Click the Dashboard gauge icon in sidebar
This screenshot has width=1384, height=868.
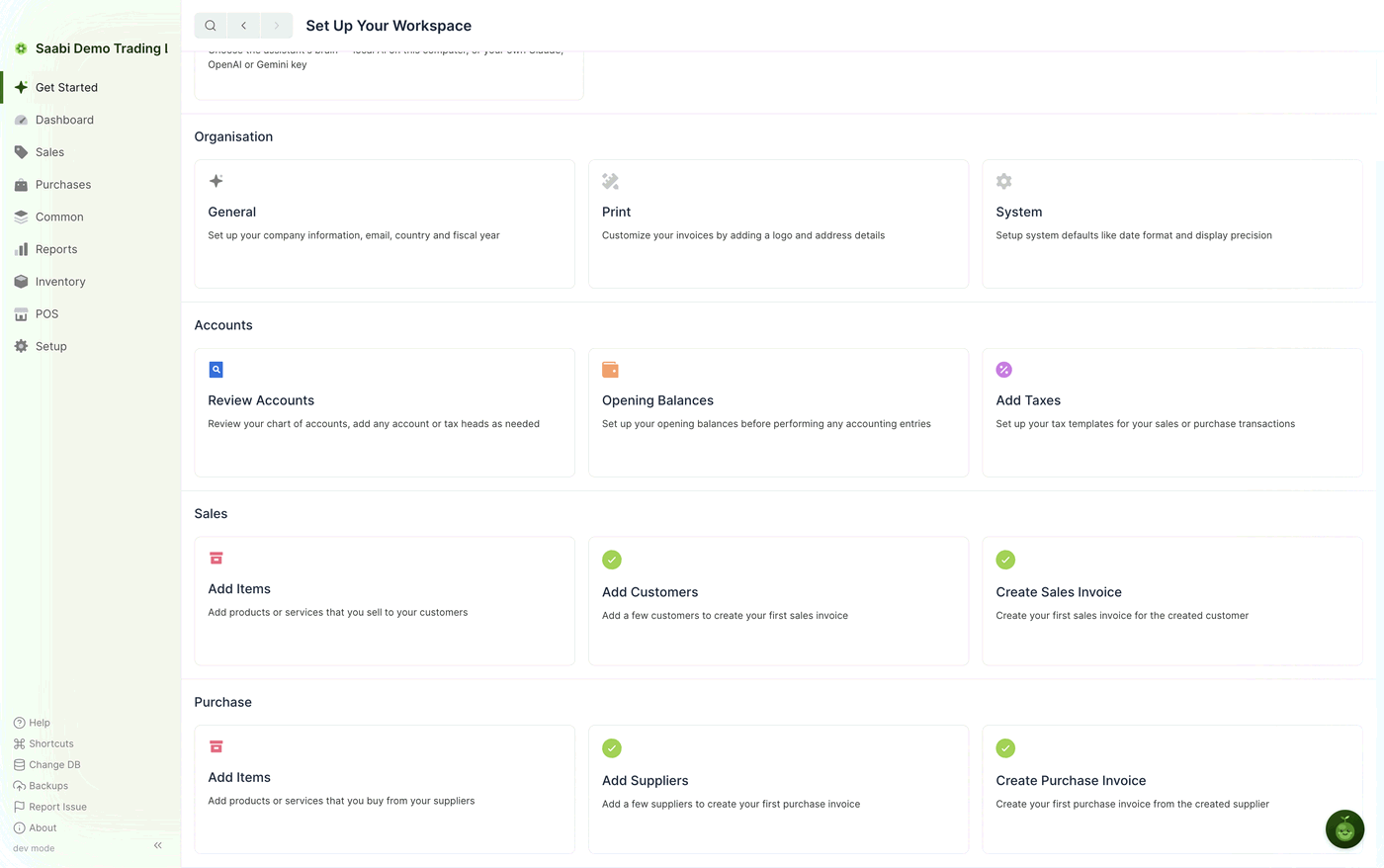(x=21, y=120)
